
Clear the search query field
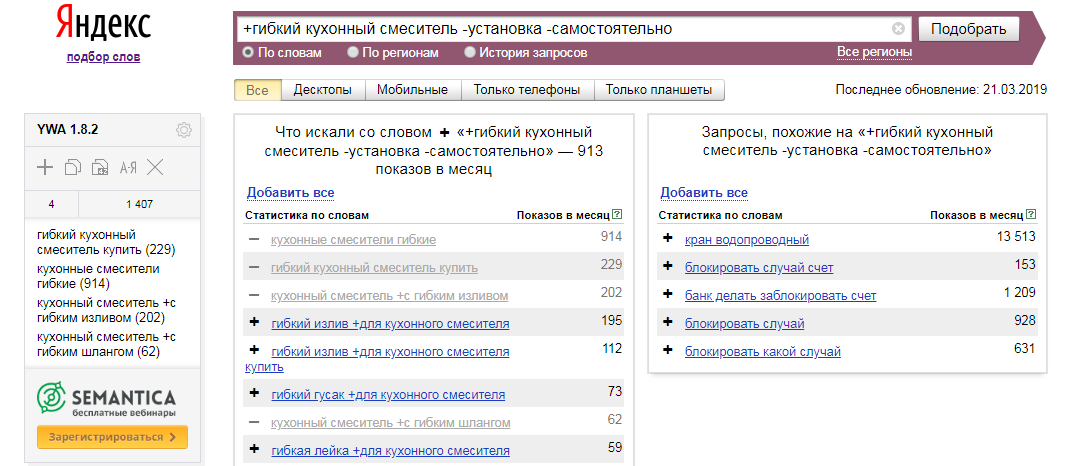[898, 29]
